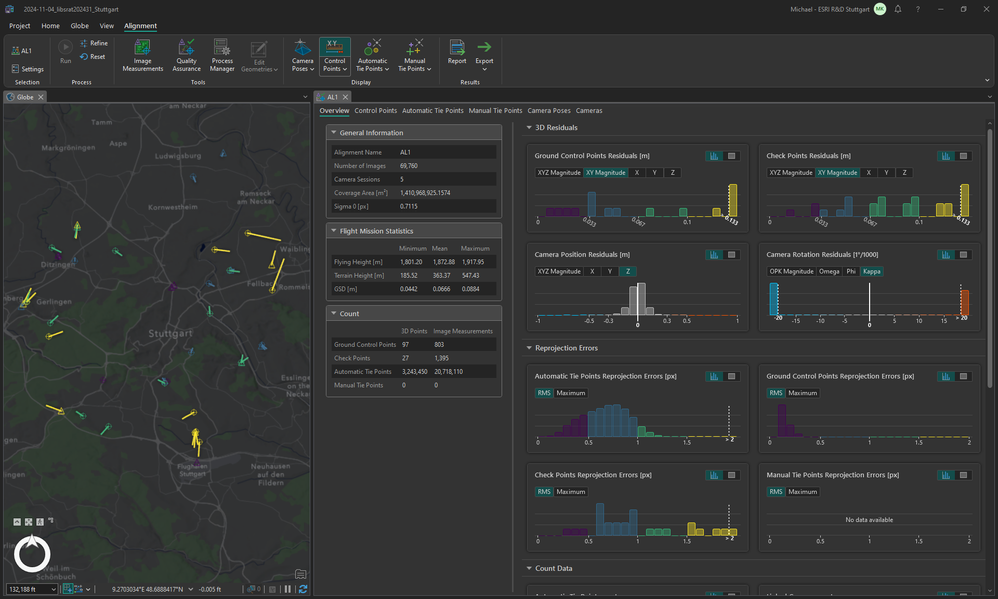The image size is (998, 599).
Task: Open the map scale dropdown
Action: tap(54, 589)
